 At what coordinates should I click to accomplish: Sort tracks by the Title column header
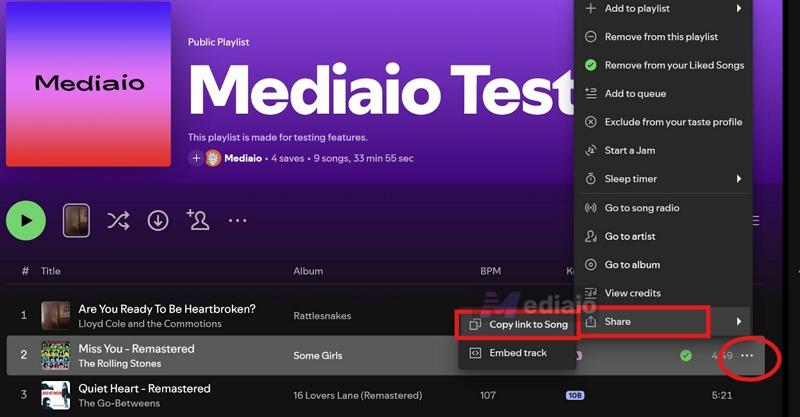pos(51,271)
